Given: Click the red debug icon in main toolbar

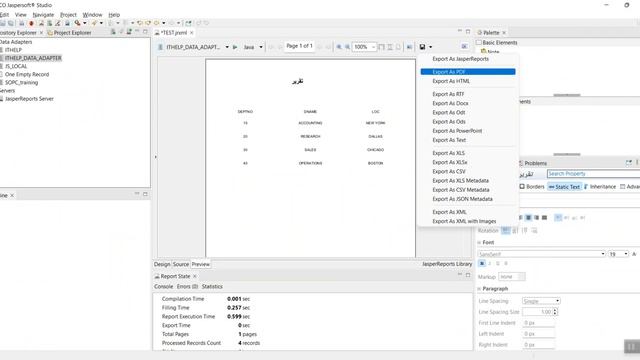Looking at the screenshot, I should [31, 23].
